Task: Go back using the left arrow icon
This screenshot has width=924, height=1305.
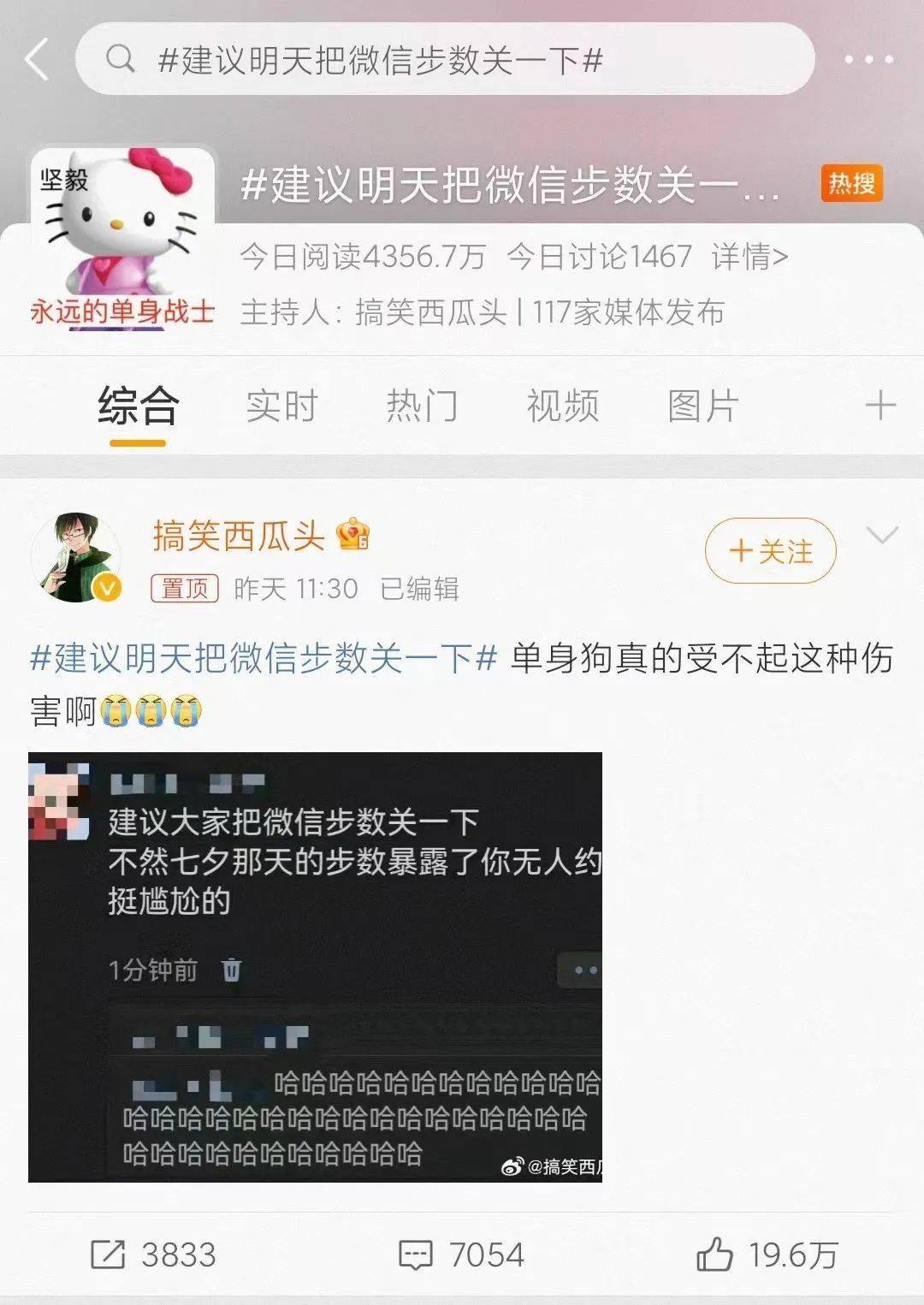Action: [x=37, y=60]
